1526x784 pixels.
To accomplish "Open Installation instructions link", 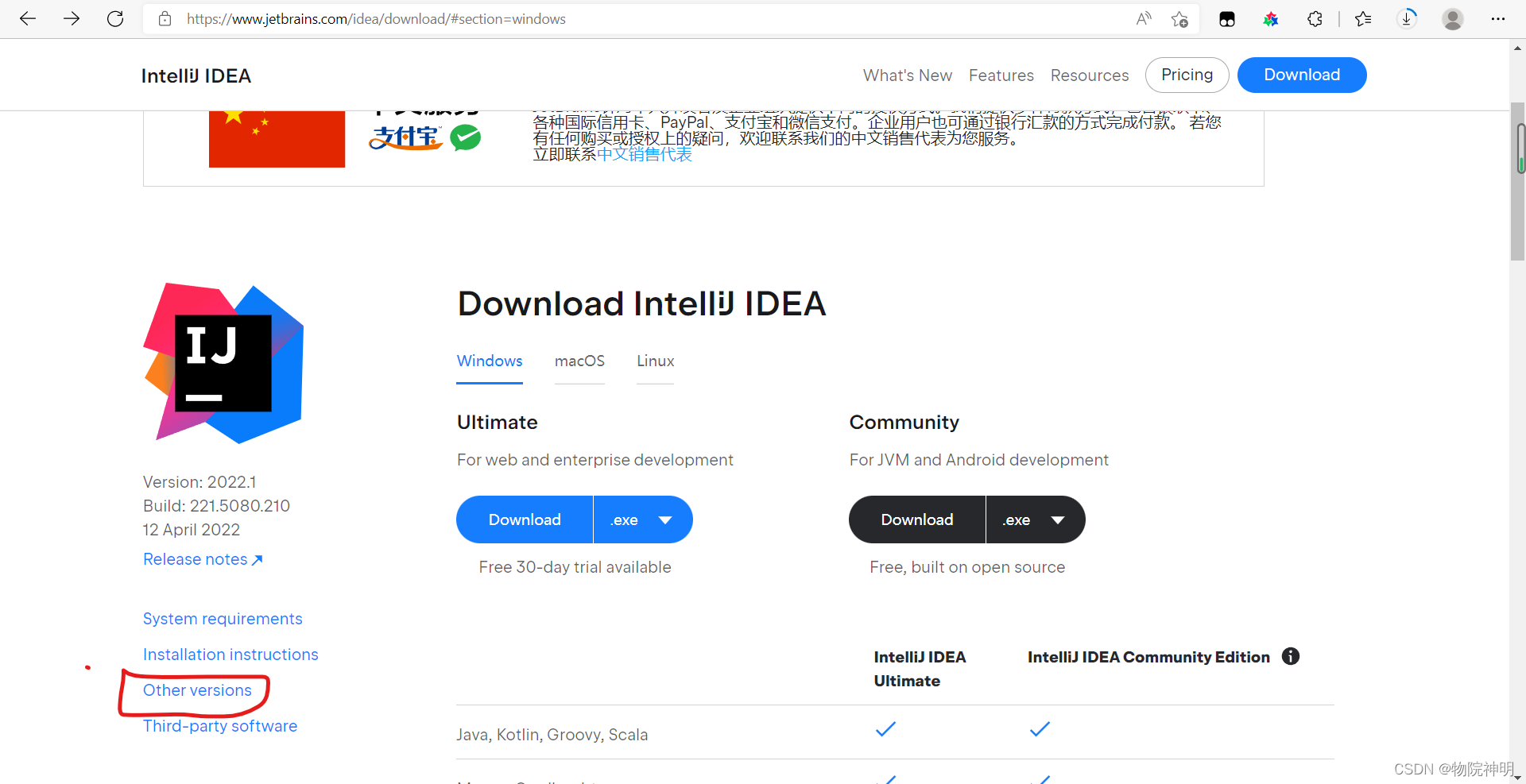I will pos(230,655).
